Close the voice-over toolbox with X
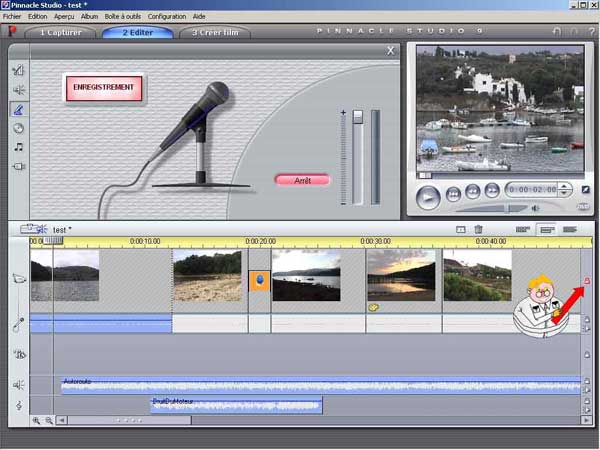600x450 pixels. pyautogui.click(x=390, y=51)
